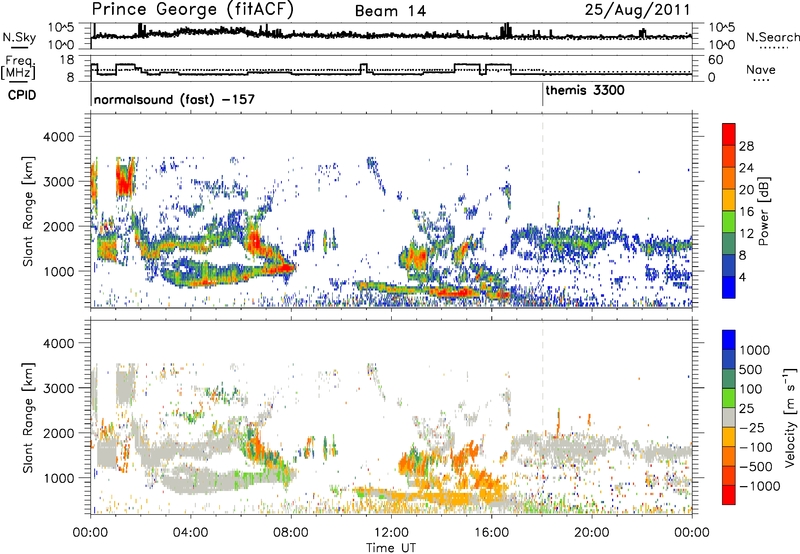Viewport: 800px width, 554px height.
Task: Select the Beam 14 label
Action: point(390,11)
